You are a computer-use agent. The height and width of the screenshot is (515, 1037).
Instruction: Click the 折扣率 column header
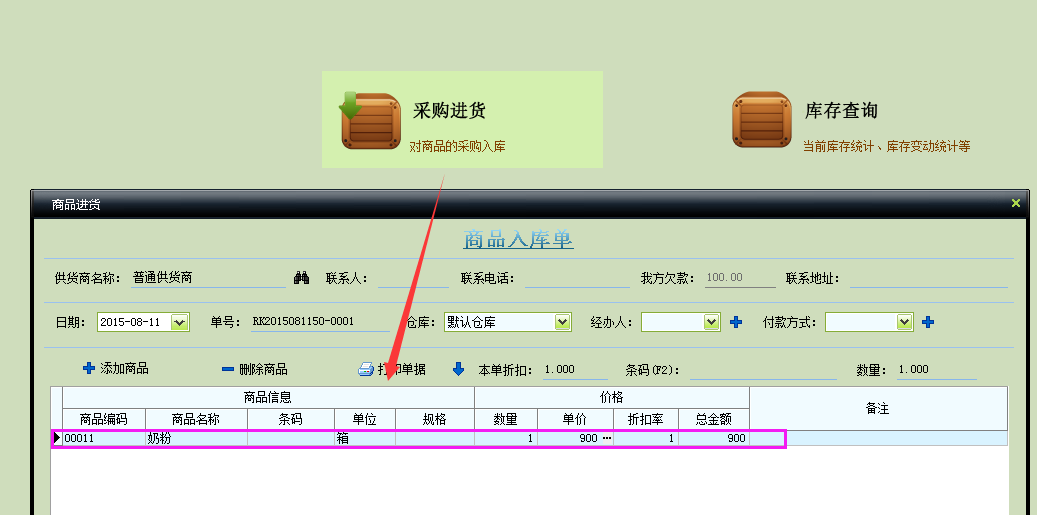pyautogui.click(x=646, y=419)
